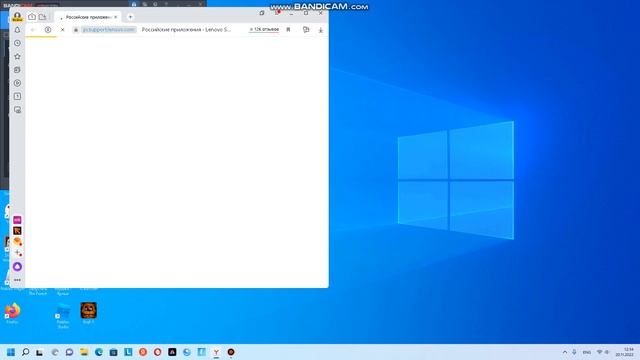
Task: Switch ENG input language in tray
Action: (587, 352)
